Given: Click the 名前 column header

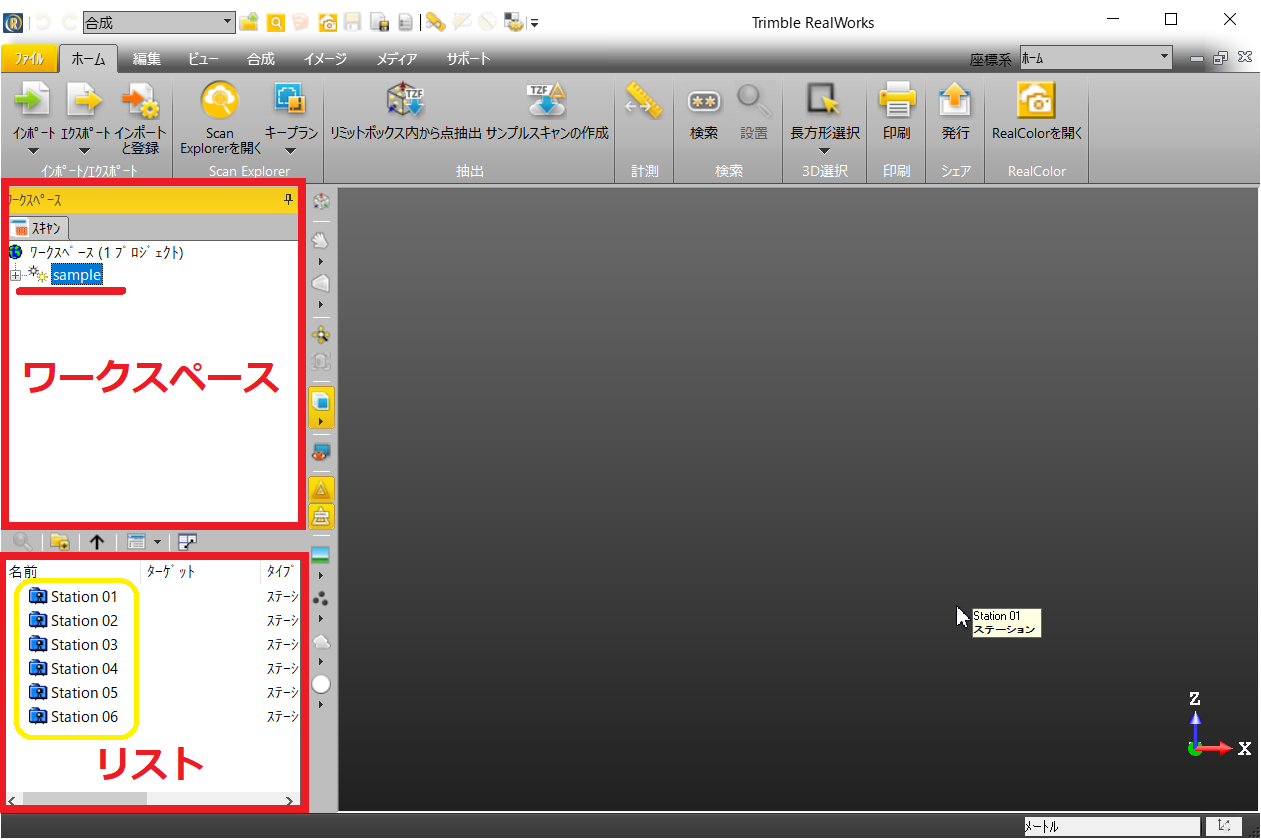Looking at the screenshot, I should (73, 572).
